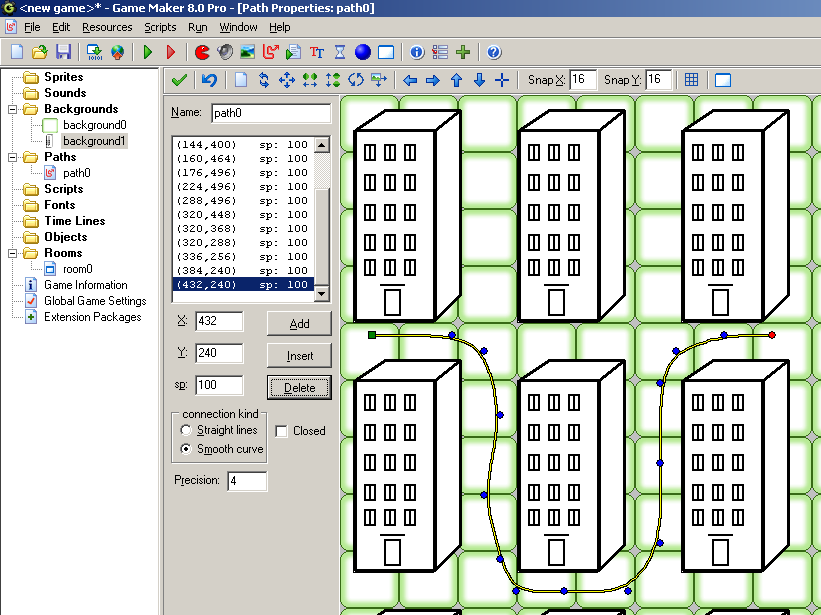Click the blue ball create object icon

362,52
